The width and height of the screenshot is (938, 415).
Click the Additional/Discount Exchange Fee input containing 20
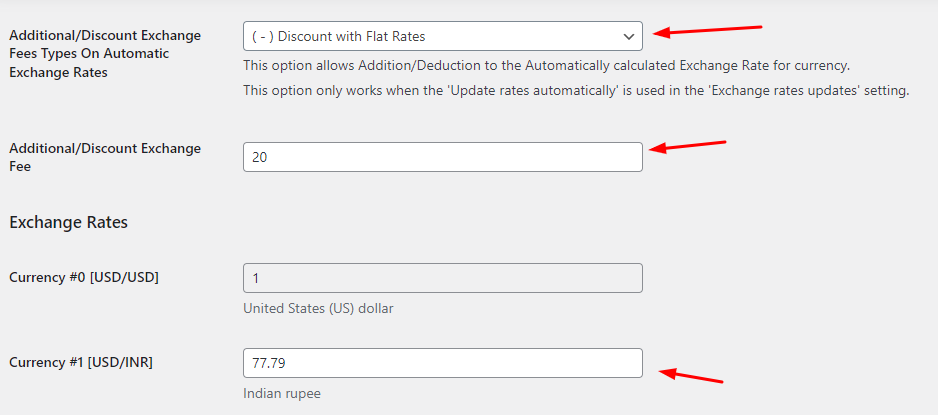click(442, 157)
